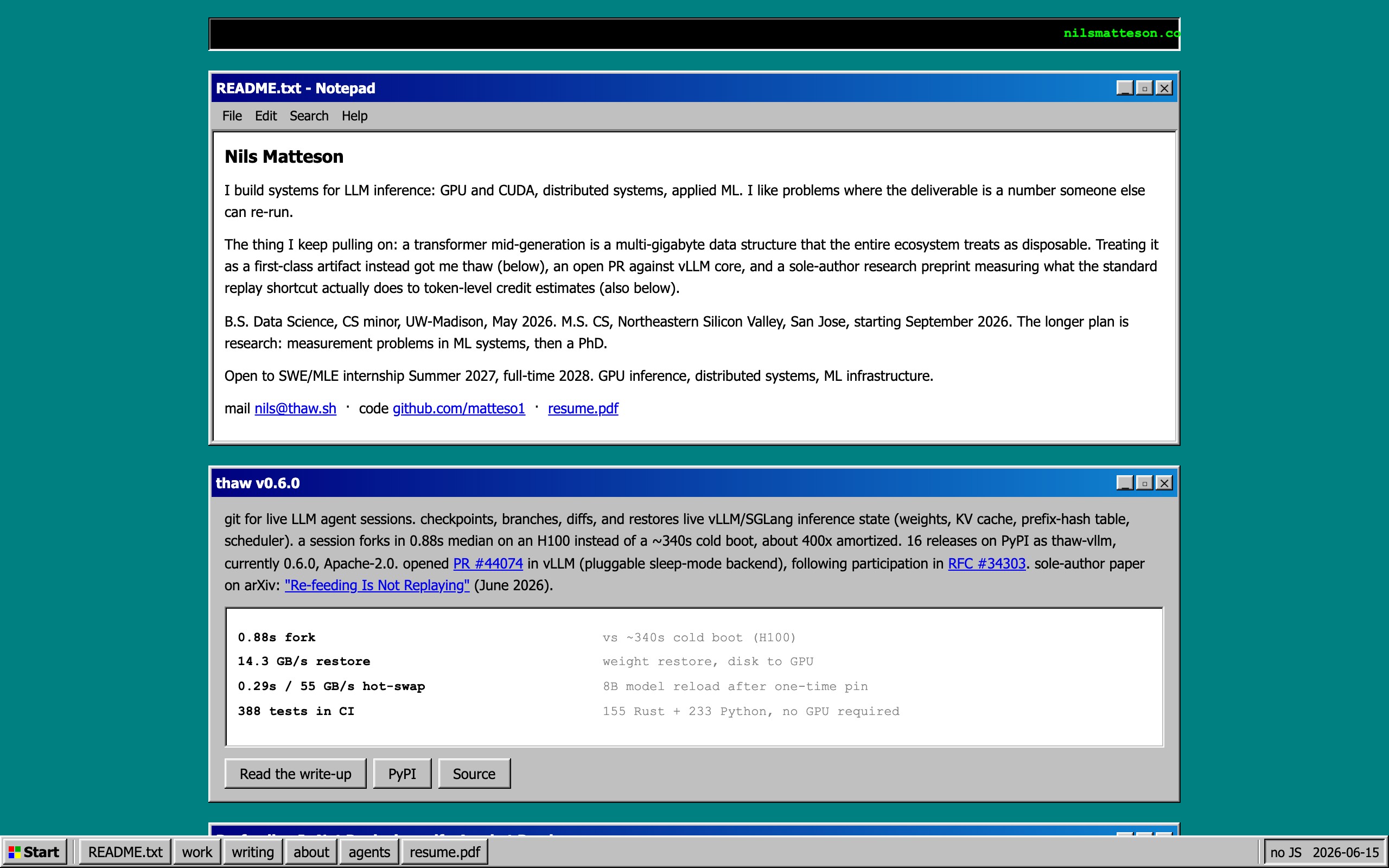Visit the github.com/matteso1 link
The image size is (1389, 868).
(x=458, y=408)
